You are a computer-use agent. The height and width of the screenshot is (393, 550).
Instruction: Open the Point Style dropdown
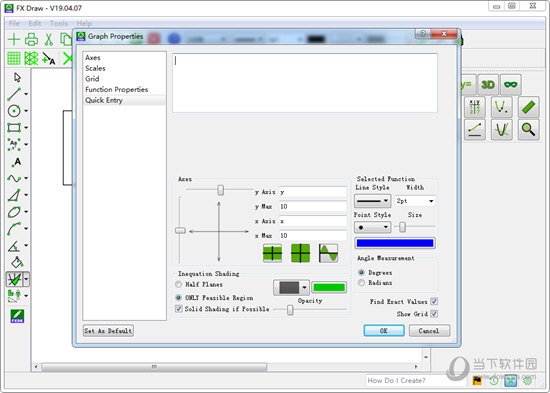click(372, 227)
